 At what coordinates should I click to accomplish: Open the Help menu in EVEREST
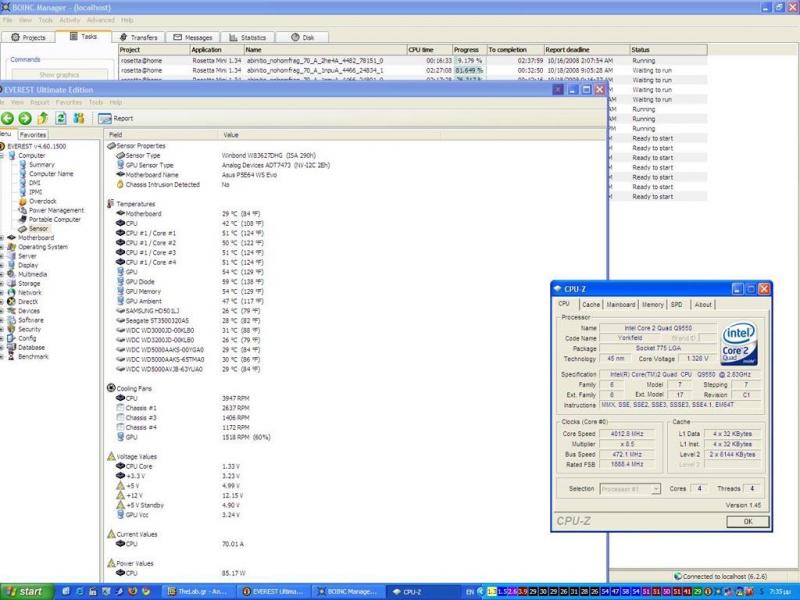coord(116,103)
